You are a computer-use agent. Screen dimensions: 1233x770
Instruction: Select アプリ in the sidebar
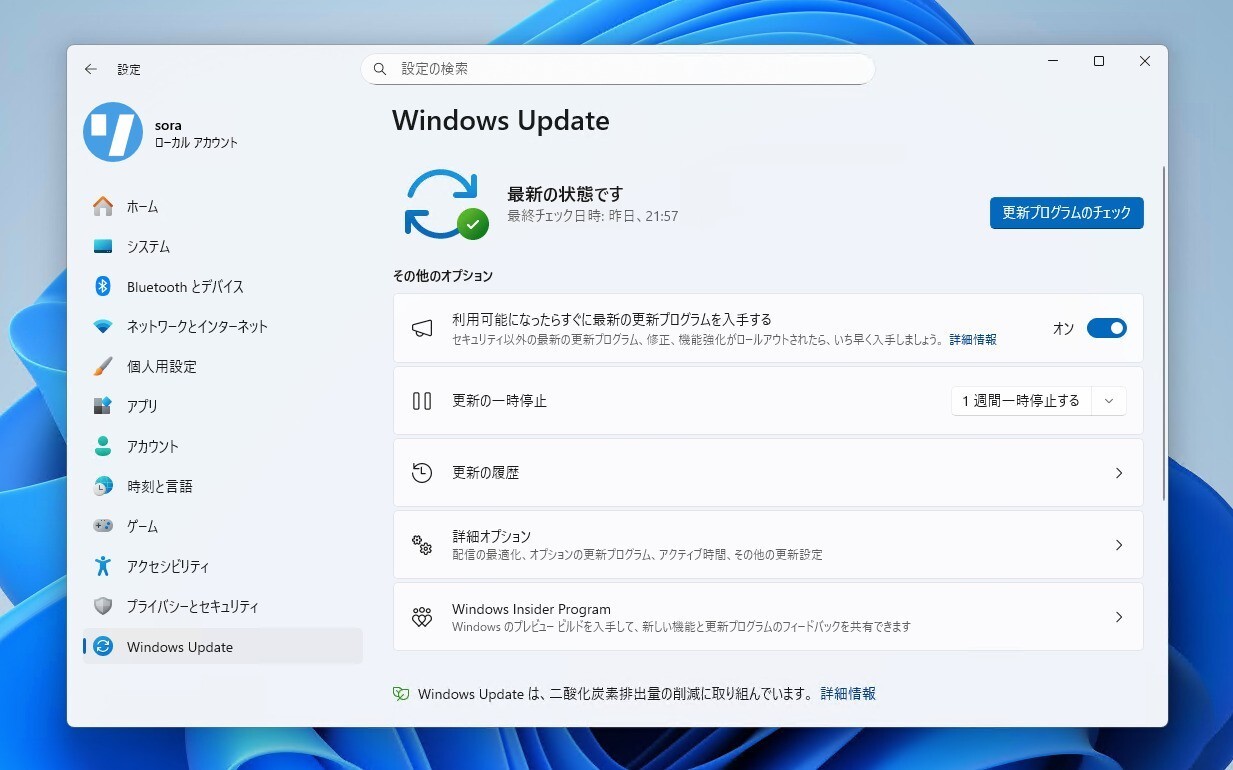[x=223, y=406]
